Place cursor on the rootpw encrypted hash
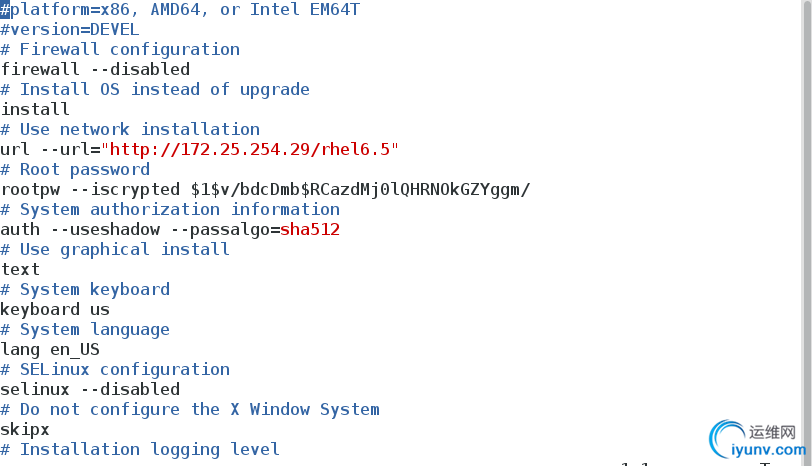The width and height of the screenshot is (812, 466). pyautogui.click(x=360, y=190)
